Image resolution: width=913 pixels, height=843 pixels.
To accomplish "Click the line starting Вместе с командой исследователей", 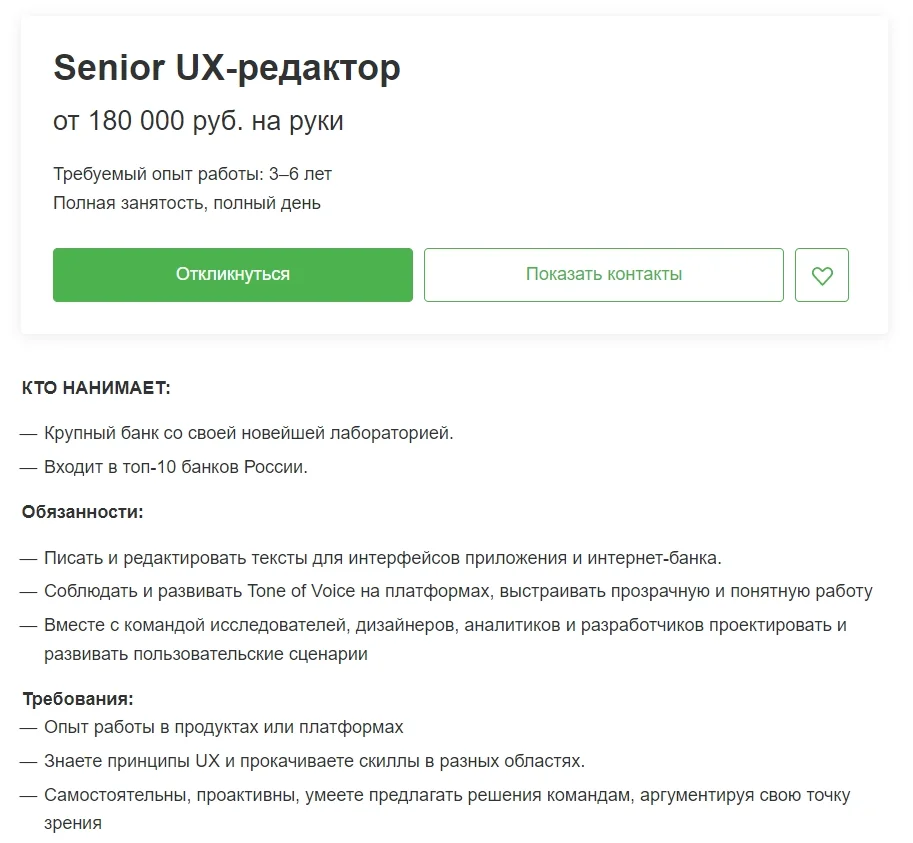I will (x=445, y=625).
